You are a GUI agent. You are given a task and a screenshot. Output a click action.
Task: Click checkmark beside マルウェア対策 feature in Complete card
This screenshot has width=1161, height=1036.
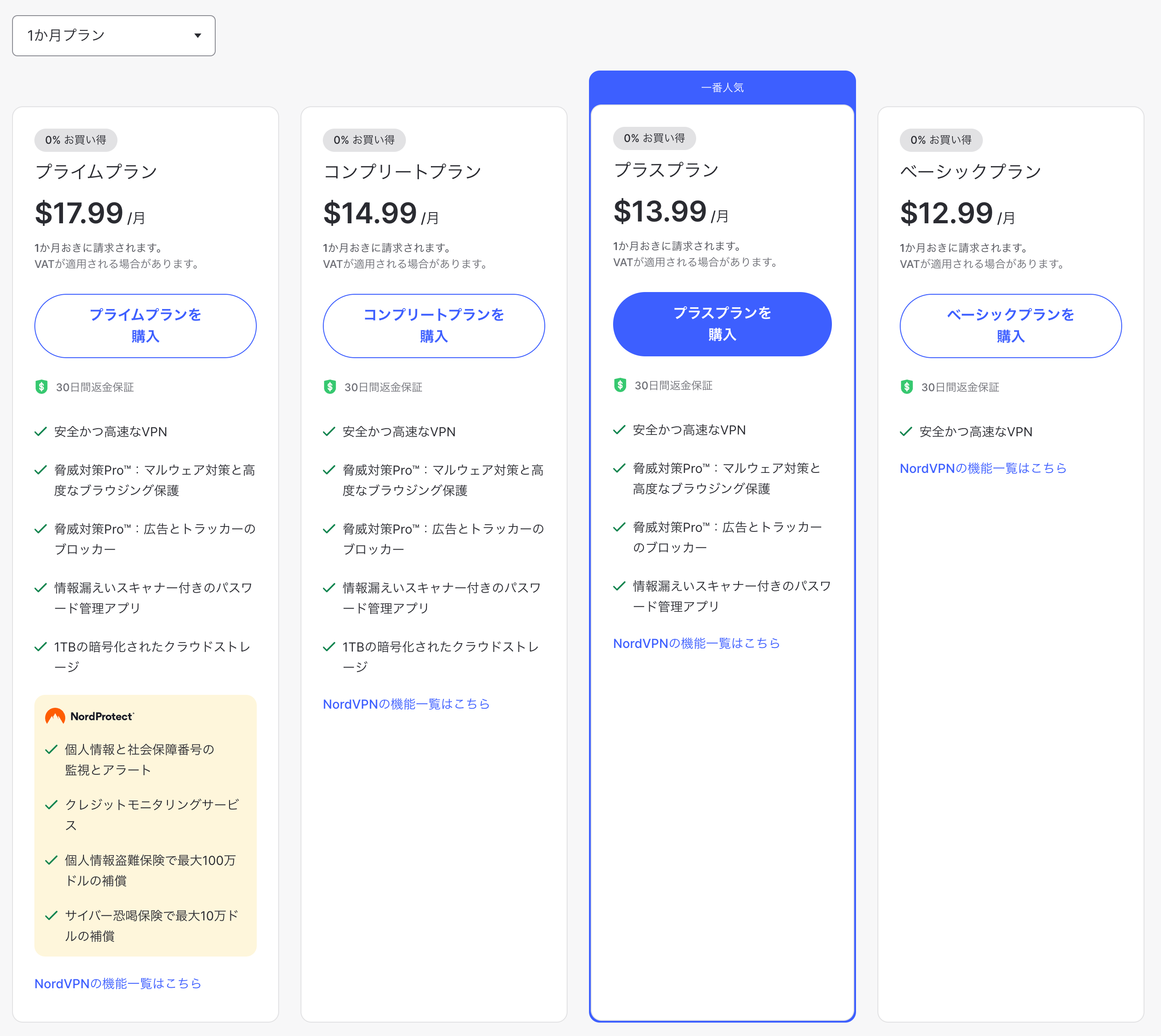(329, 470)
